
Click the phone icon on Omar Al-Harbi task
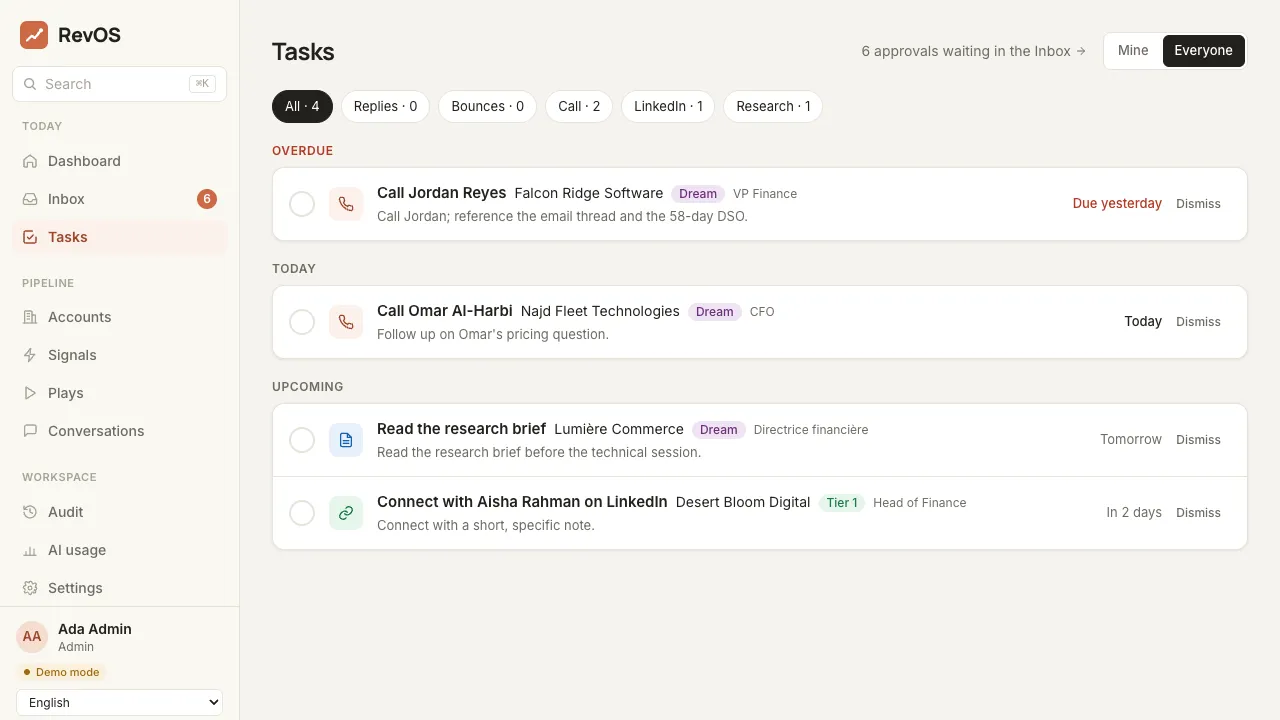pos(346,322)
